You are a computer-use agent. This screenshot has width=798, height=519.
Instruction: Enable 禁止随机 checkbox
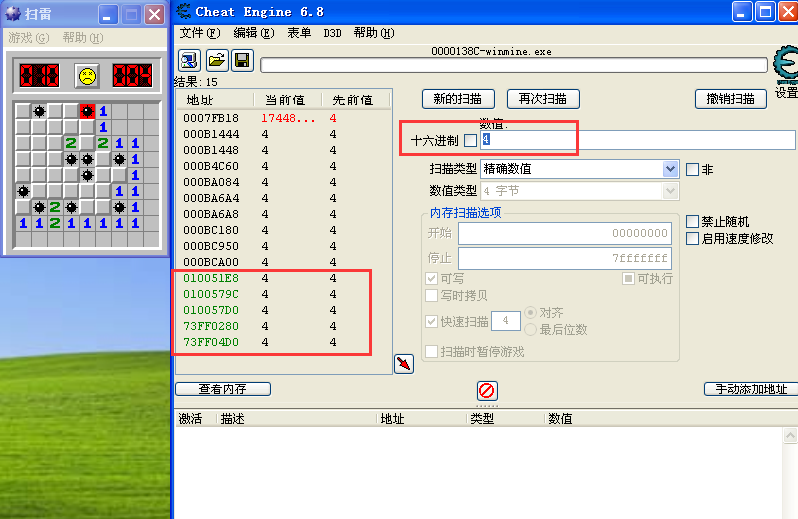(692, 221)
